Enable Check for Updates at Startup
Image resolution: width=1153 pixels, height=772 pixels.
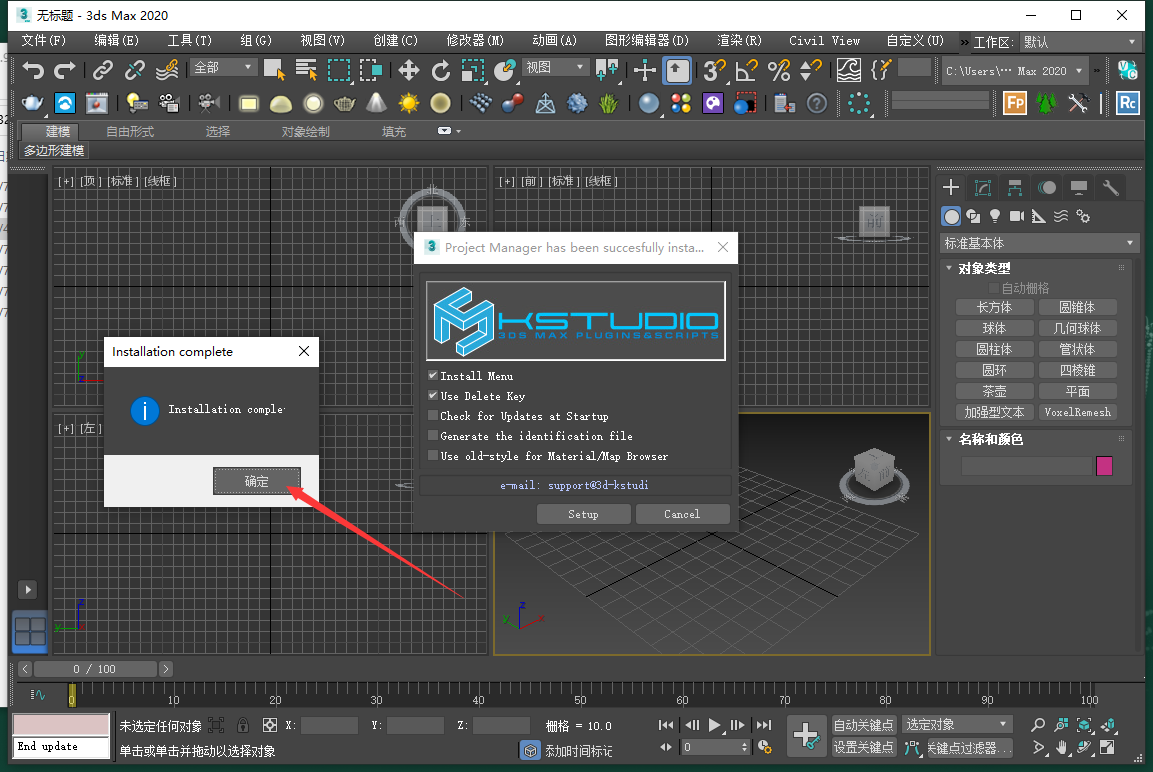[433, 415]
